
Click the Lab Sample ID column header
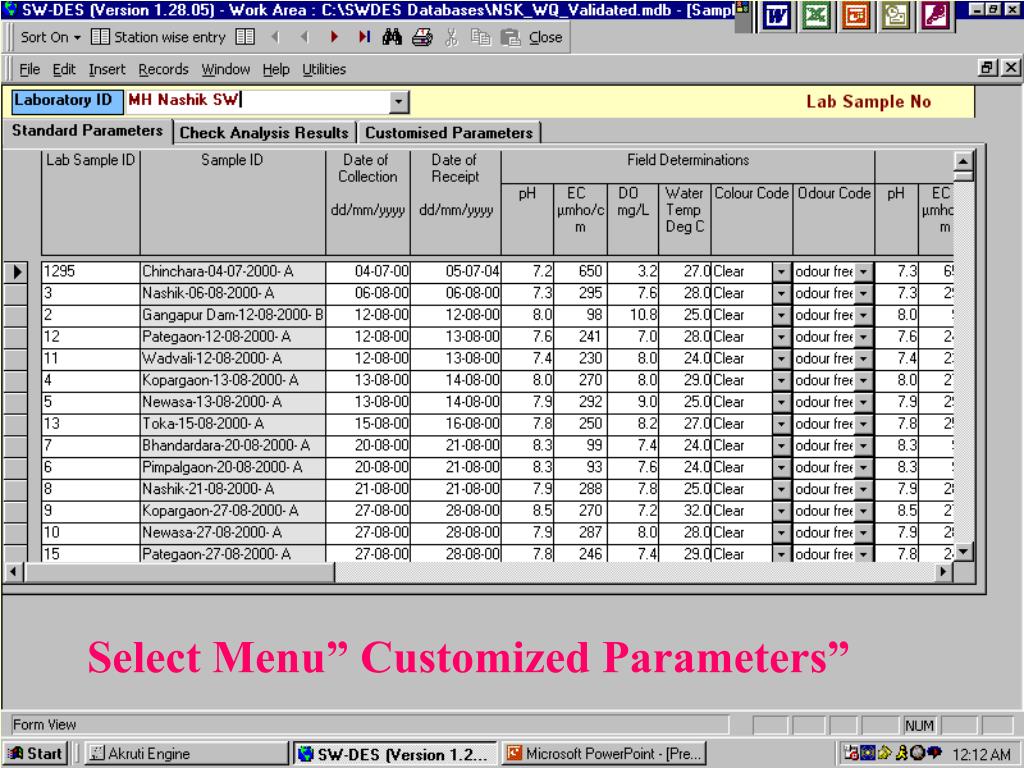tap(90, 202)
